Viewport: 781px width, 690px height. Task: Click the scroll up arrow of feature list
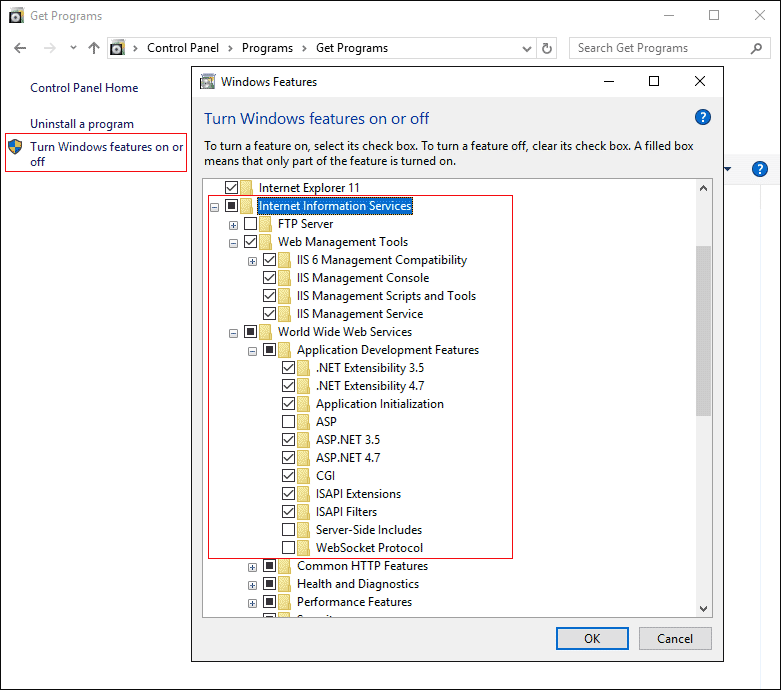[x=703, y=188]
